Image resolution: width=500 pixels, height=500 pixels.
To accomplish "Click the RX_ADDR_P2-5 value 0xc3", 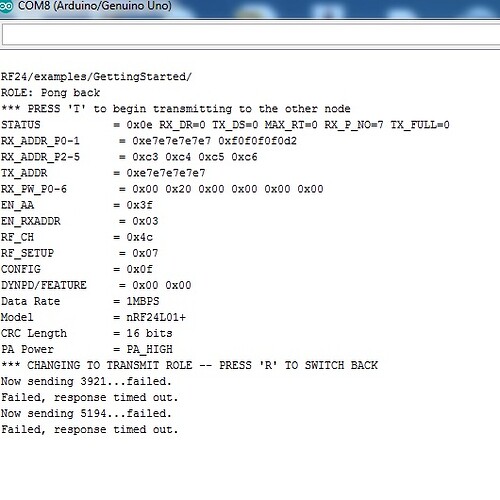I will (x=145, y=157).
